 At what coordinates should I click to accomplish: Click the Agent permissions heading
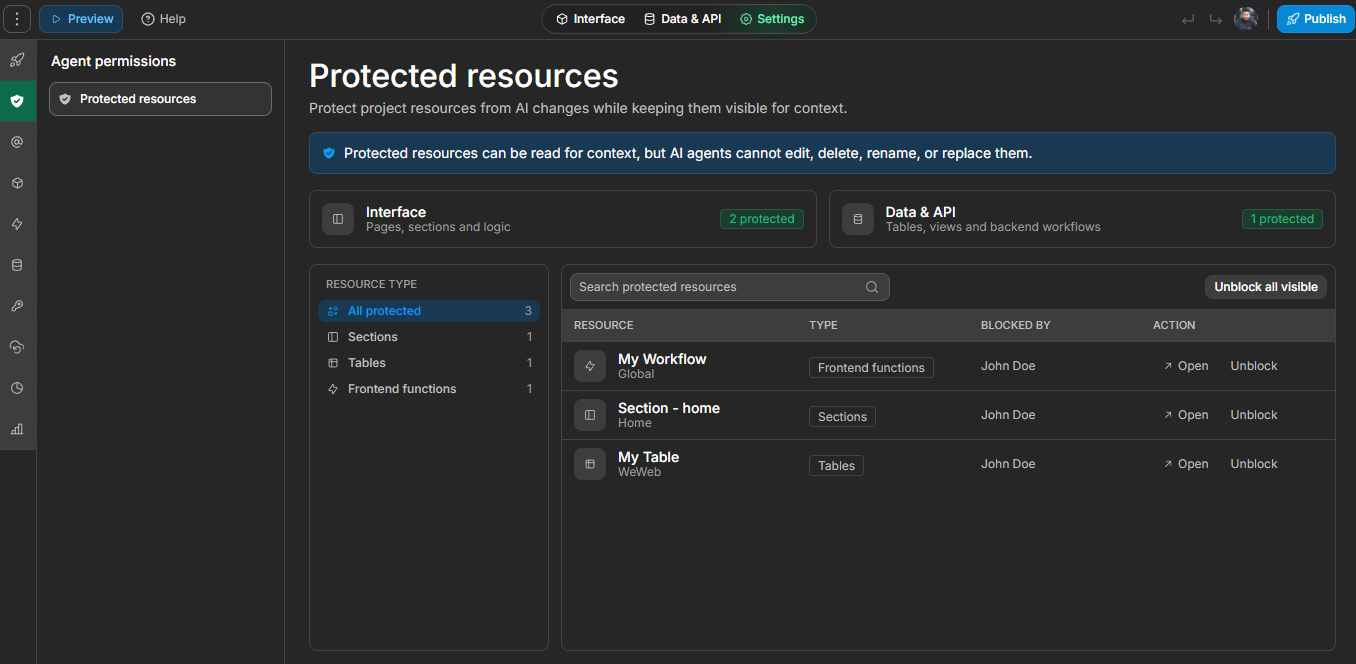coord(113,61)
